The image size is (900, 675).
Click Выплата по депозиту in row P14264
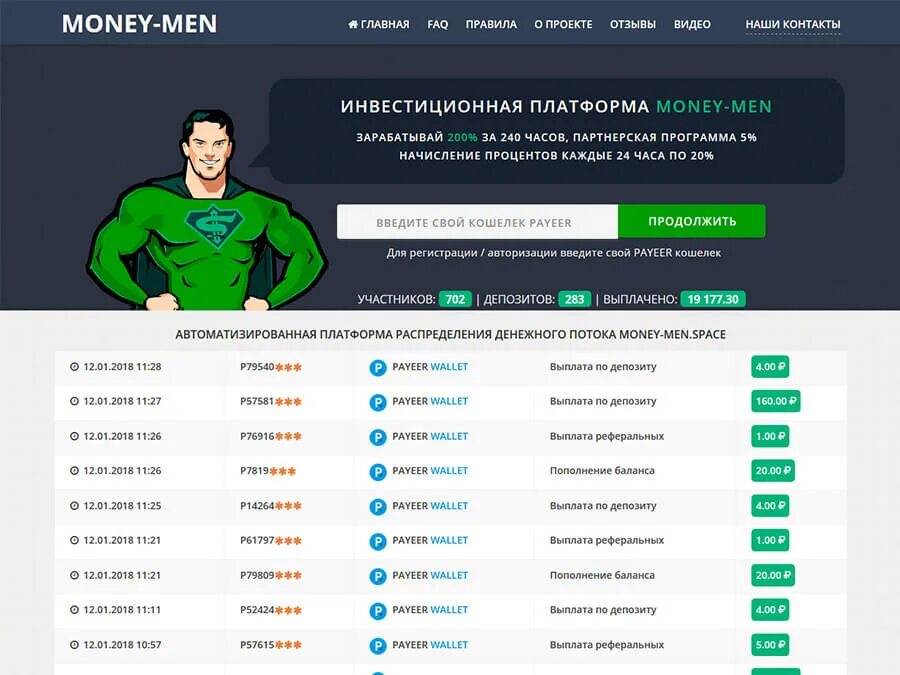(x=603, y=506)
